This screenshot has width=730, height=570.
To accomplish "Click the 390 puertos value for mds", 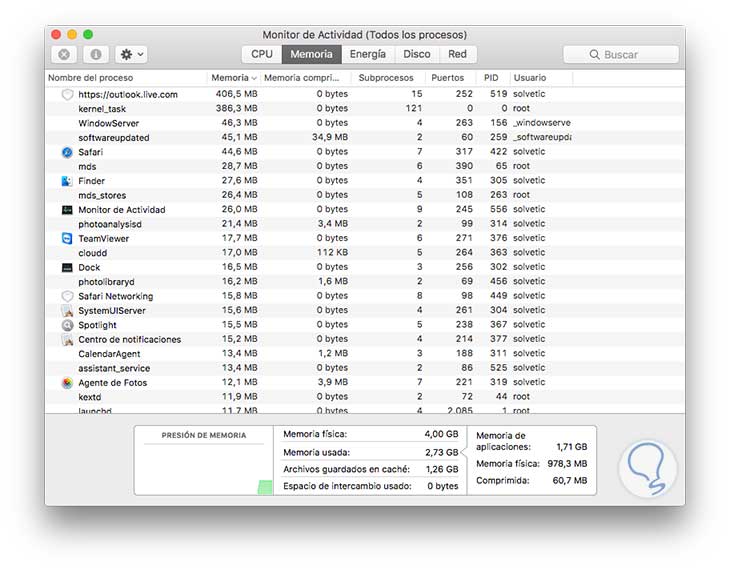I will [x=464, y=166].
